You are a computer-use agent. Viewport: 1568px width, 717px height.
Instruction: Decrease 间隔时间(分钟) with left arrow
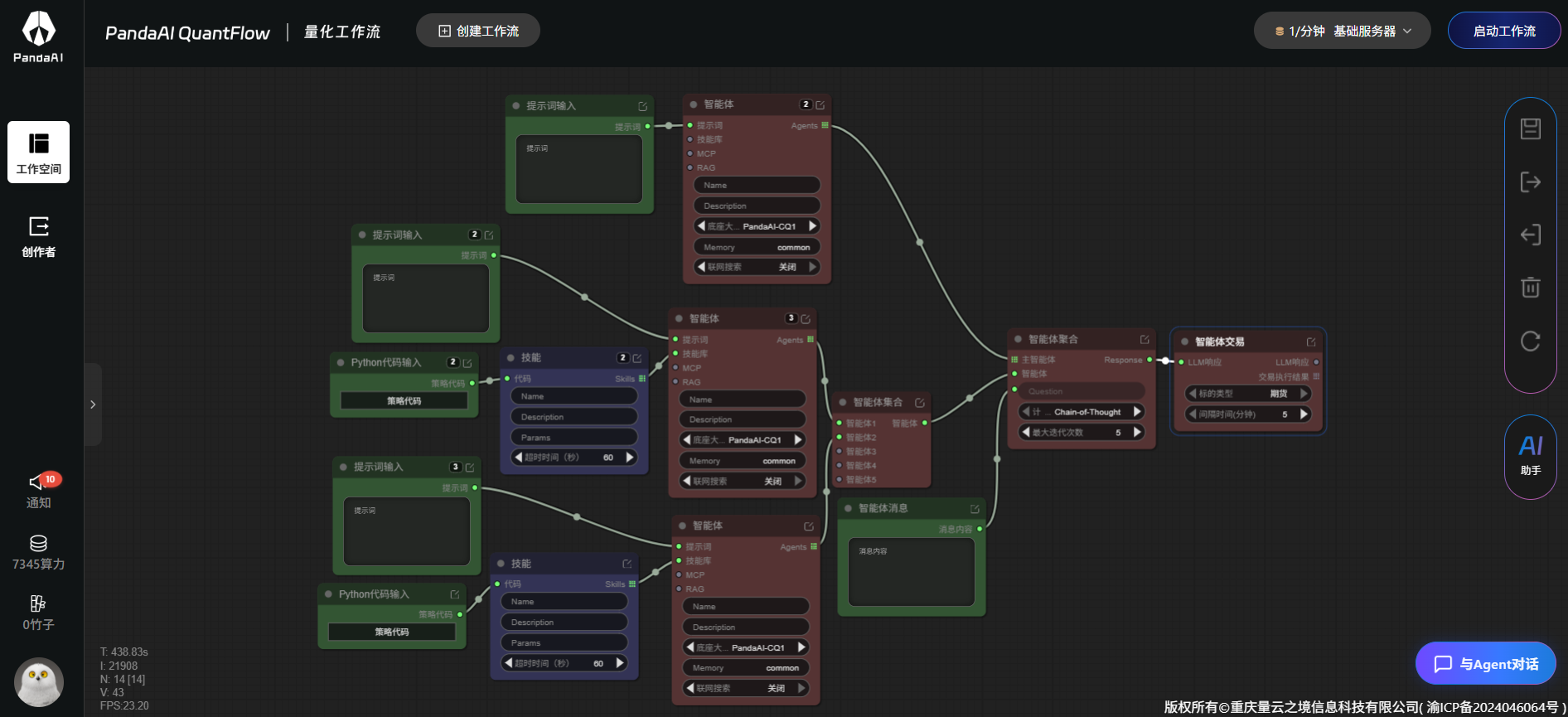click(1193, 414)
